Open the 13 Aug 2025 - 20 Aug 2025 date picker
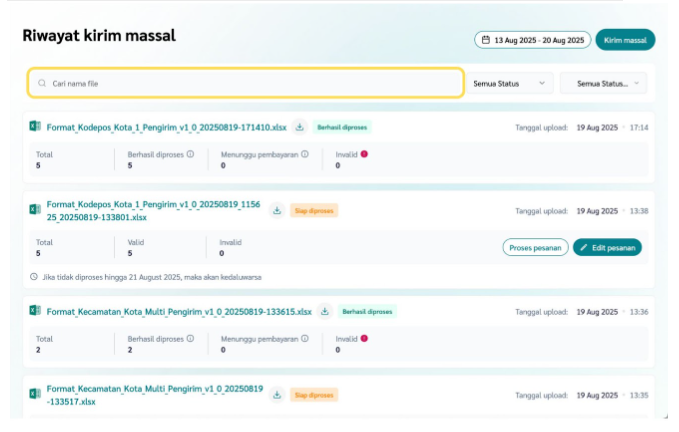This screenshot has height=432, width=679. [x=532, y=41]
